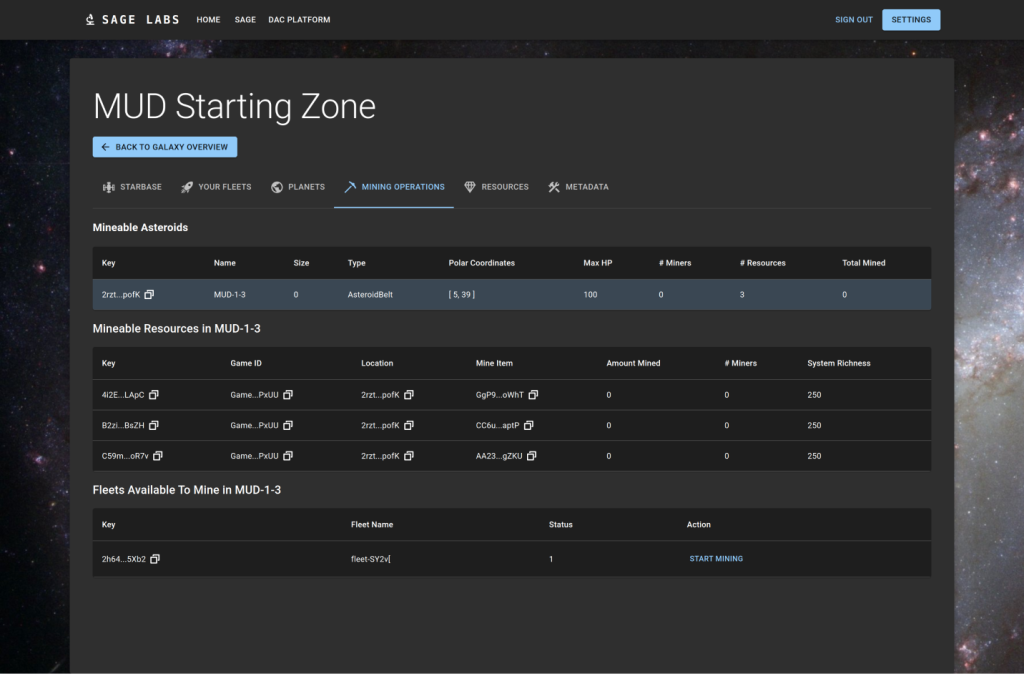
Task: Copy mine item CC6u...aptP
Action: tap(529, 425)
